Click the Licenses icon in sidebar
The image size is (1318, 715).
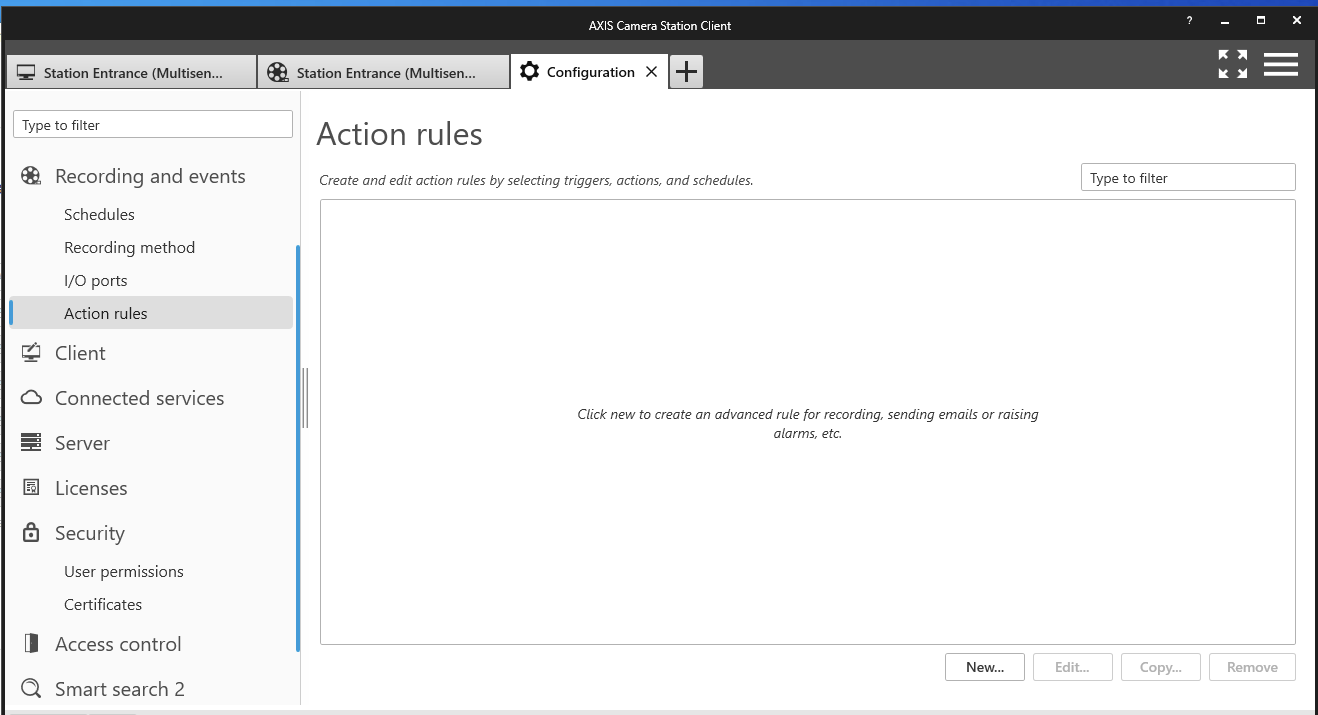tap(31, 488)
